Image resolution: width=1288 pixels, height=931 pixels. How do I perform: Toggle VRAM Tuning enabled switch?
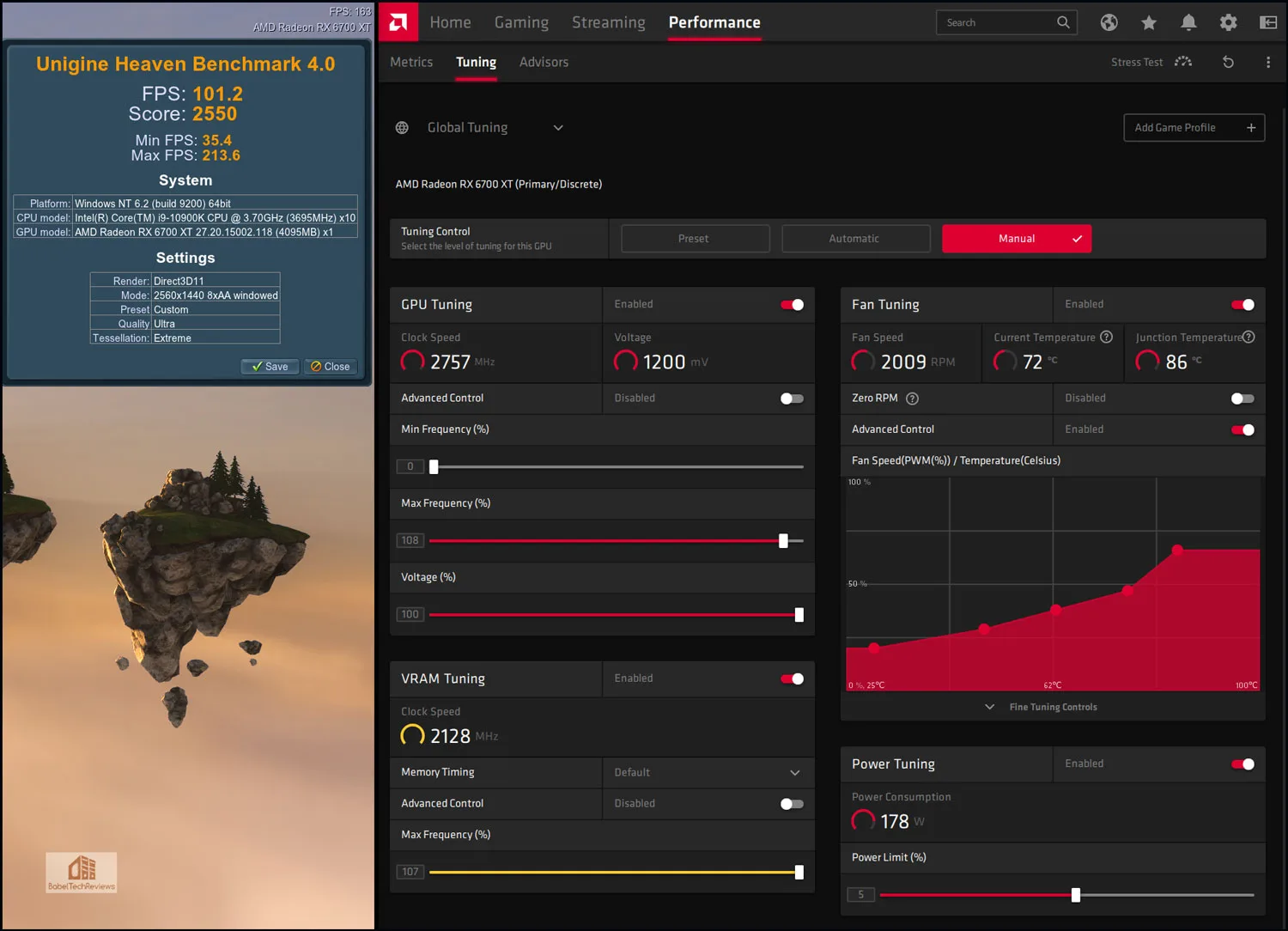792,678
